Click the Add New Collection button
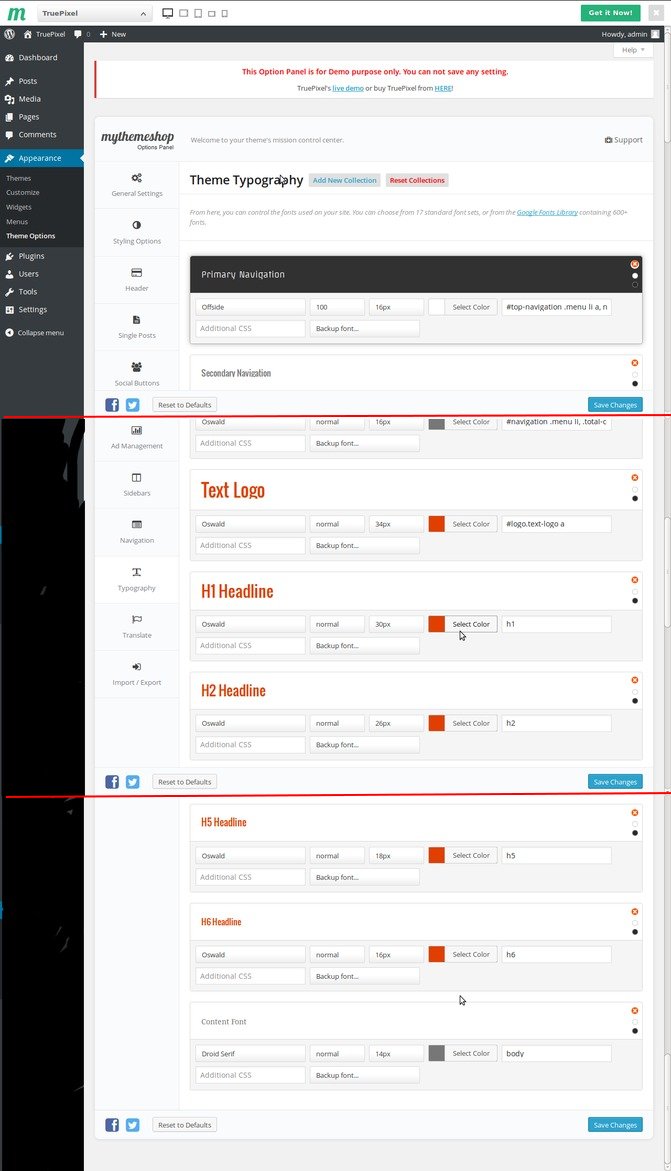 click(x=344, y=181)
